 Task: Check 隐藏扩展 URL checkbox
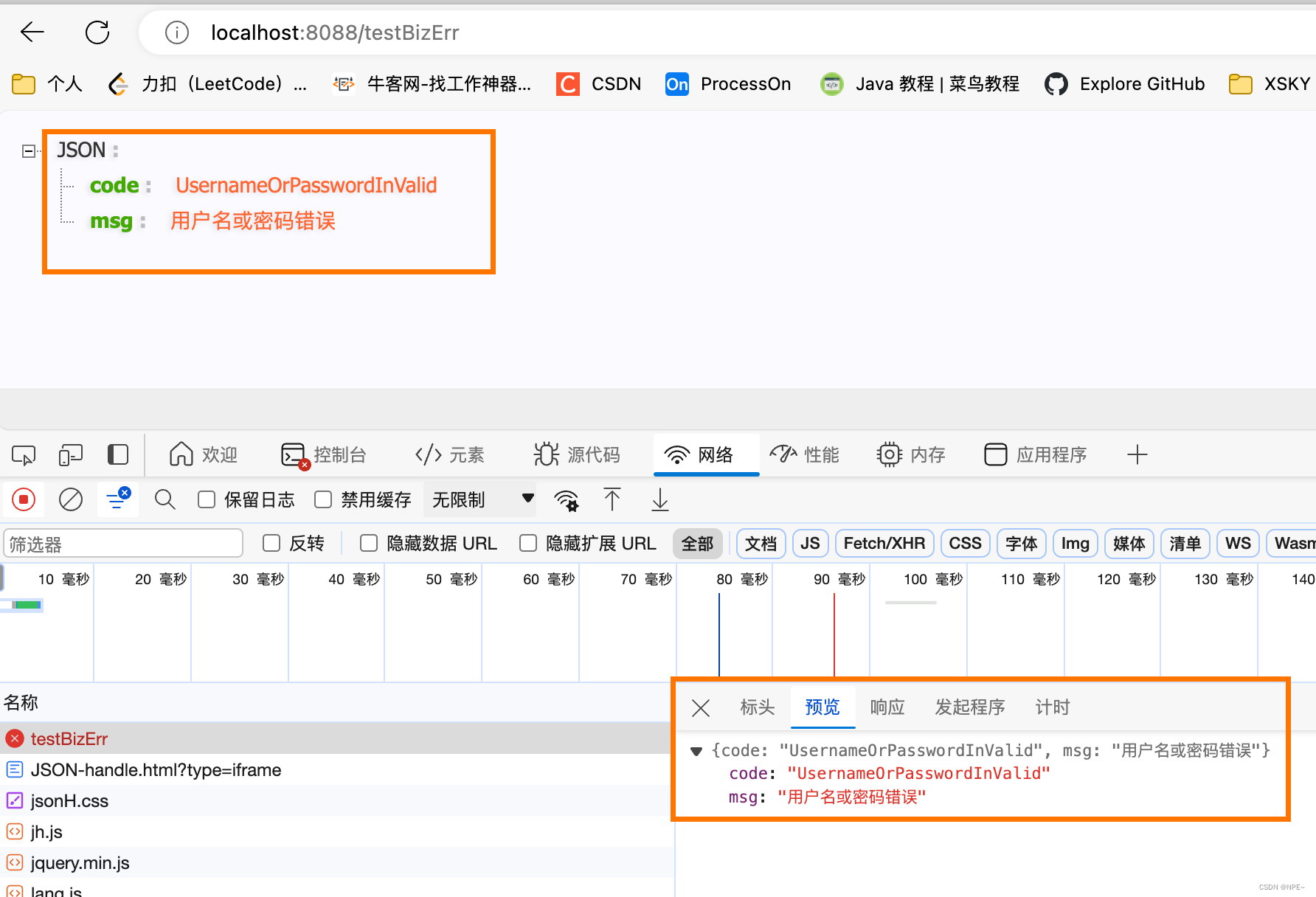pyautogui.click(x=528, y=544)
